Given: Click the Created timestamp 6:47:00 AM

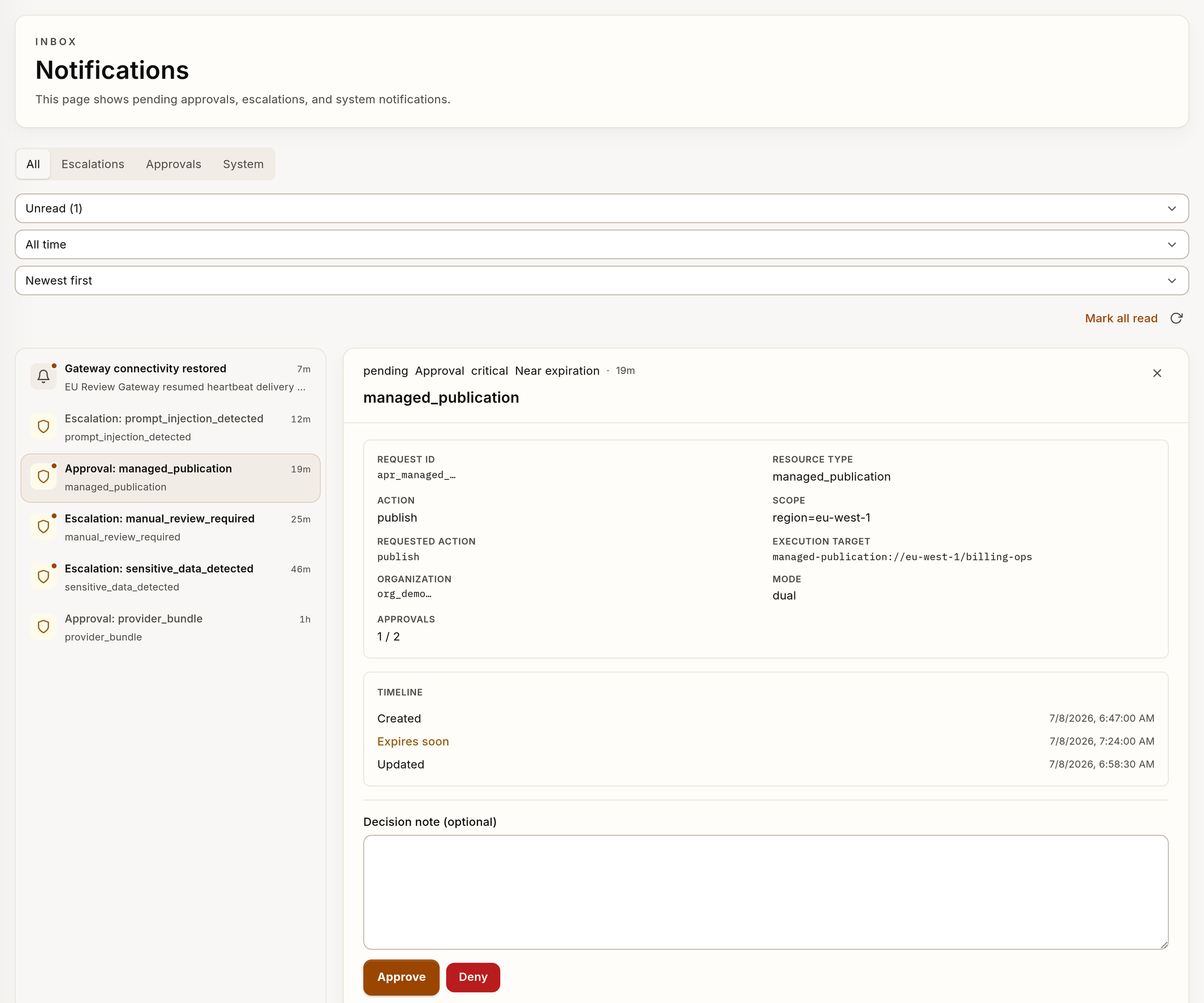Looking at the screenshot, I should [x=1101, y=719].
